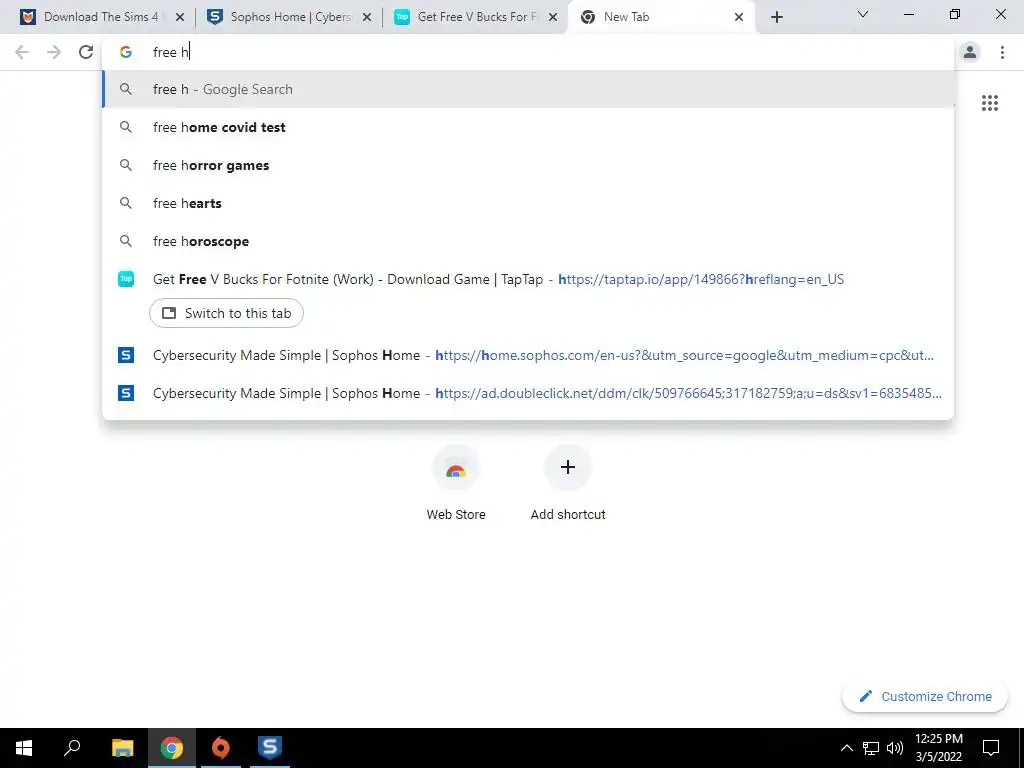Open Sophos Home doubleclick.net suggestion
Screen dimensions: 1024x768
(528, 393)
